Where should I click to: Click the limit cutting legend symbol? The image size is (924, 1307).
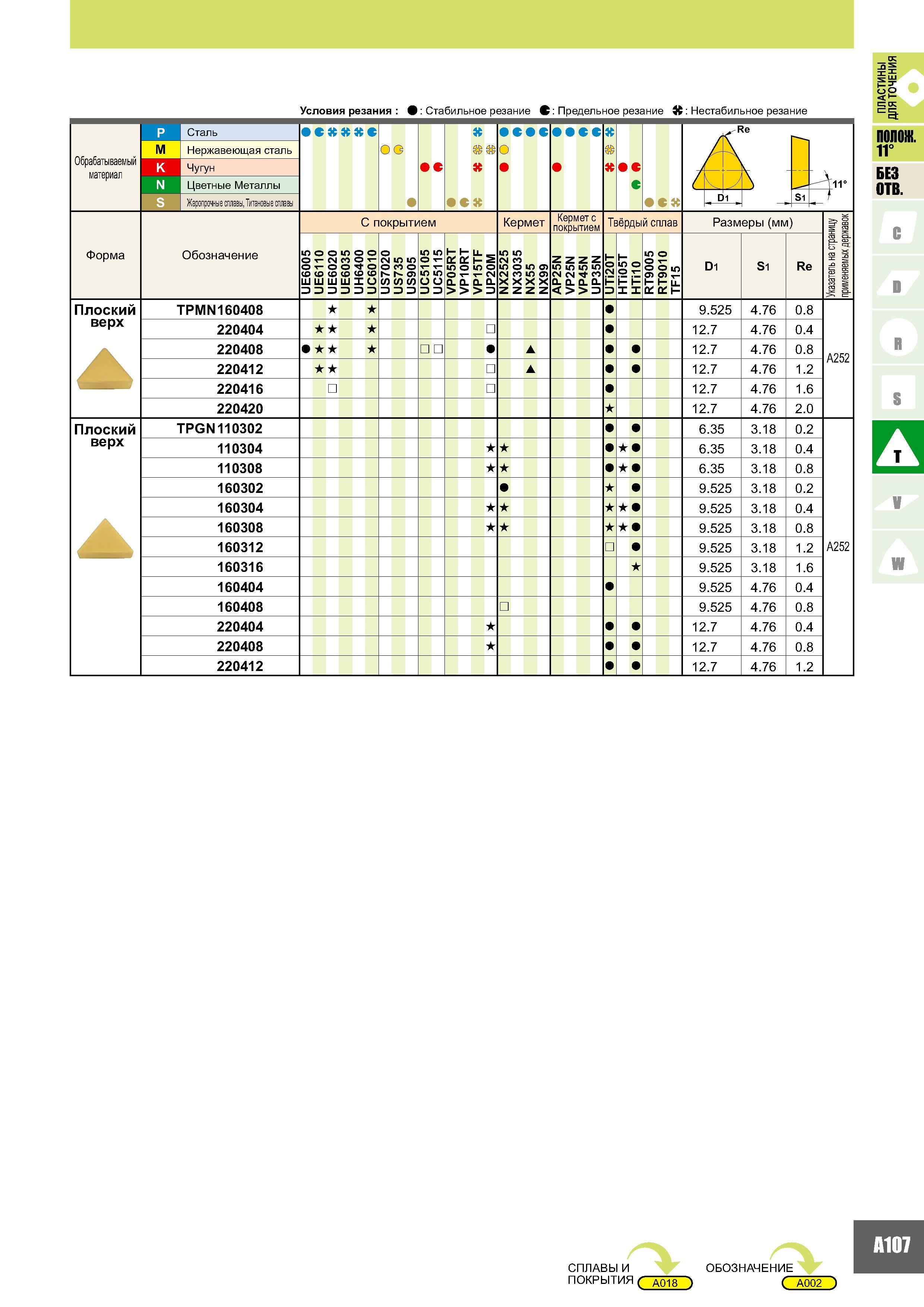point(545,110)
